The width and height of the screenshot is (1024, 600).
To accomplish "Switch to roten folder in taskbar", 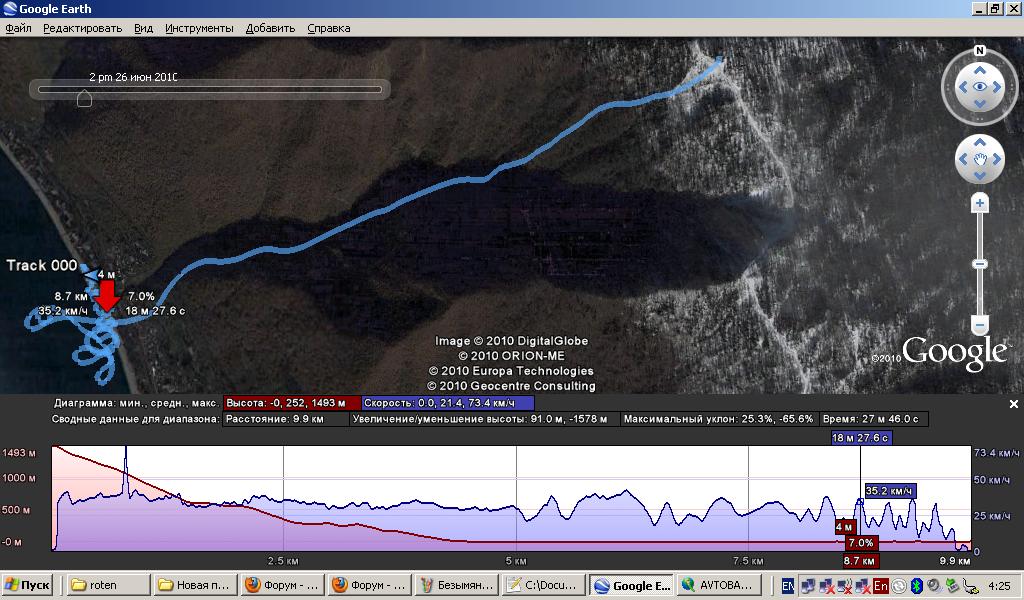I will (x=107, y=585).
